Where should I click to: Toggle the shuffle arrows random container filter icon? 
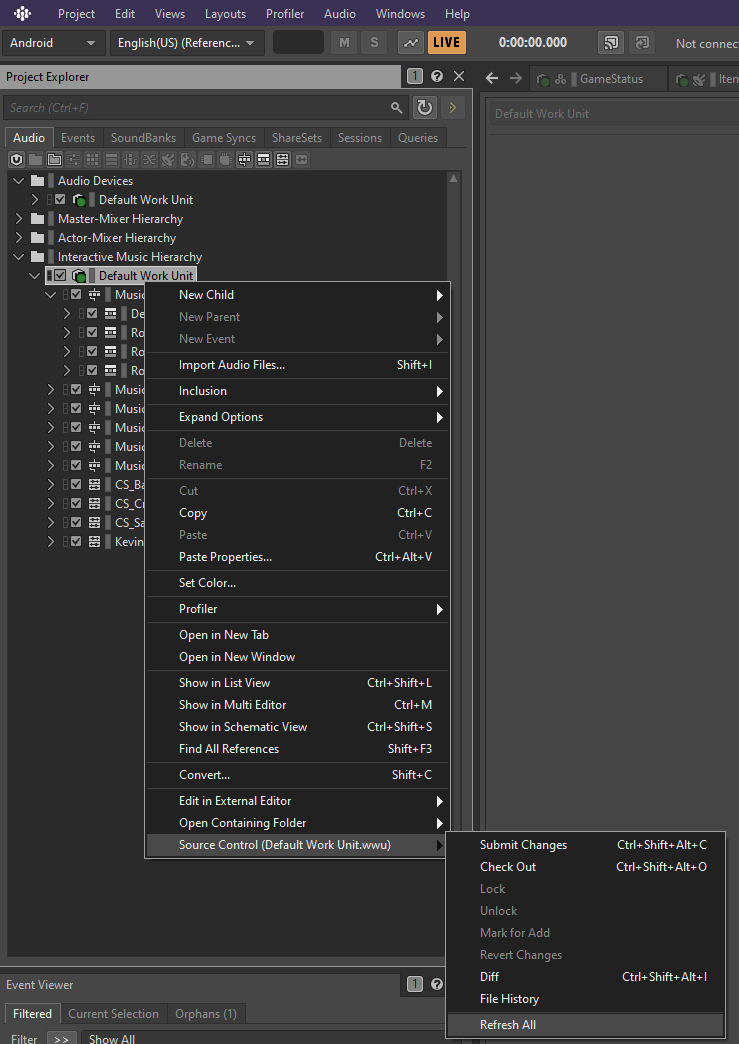click(149, 160)
